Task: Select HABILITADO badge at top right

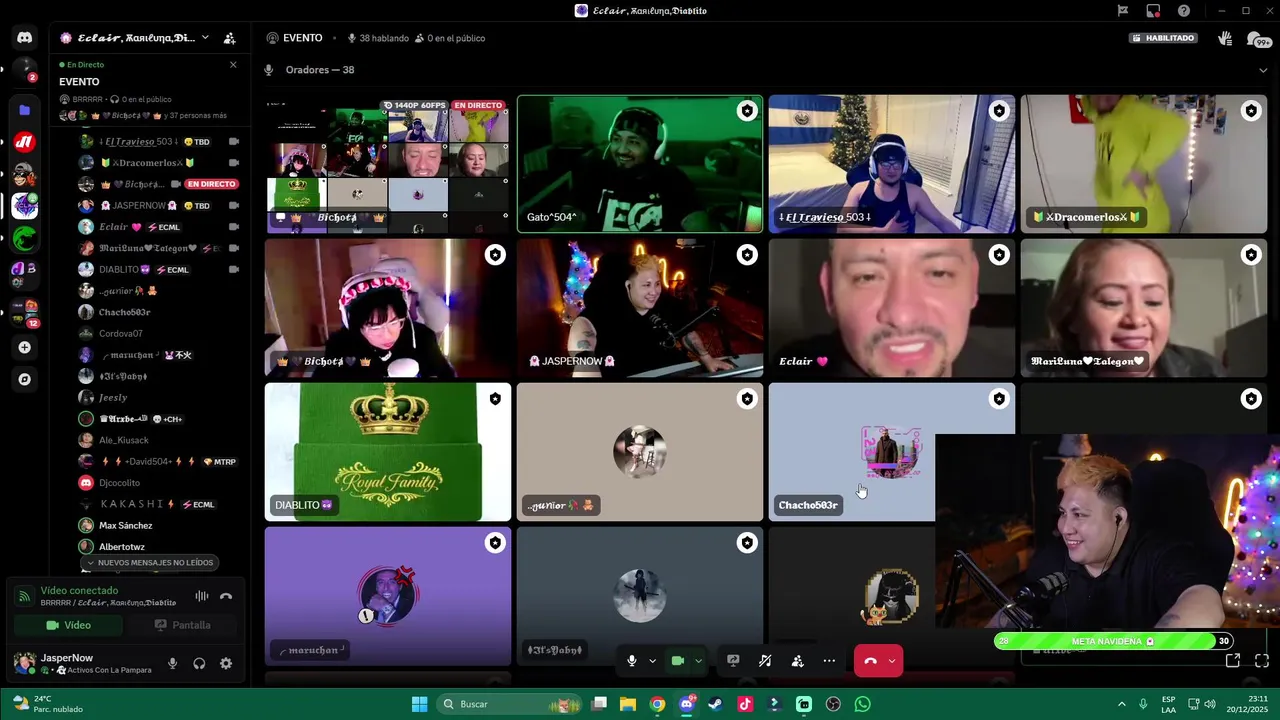Action: coord(1164,38)
